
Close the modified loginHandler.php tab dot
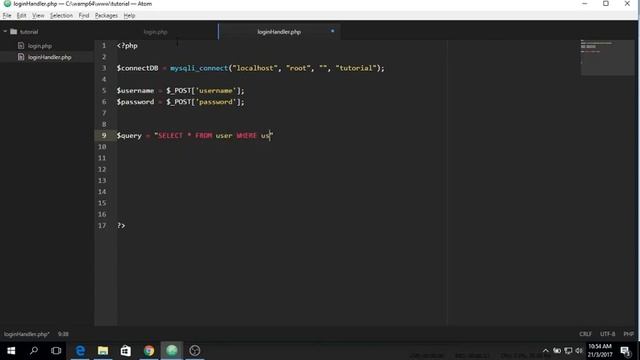tap(332, 31)
